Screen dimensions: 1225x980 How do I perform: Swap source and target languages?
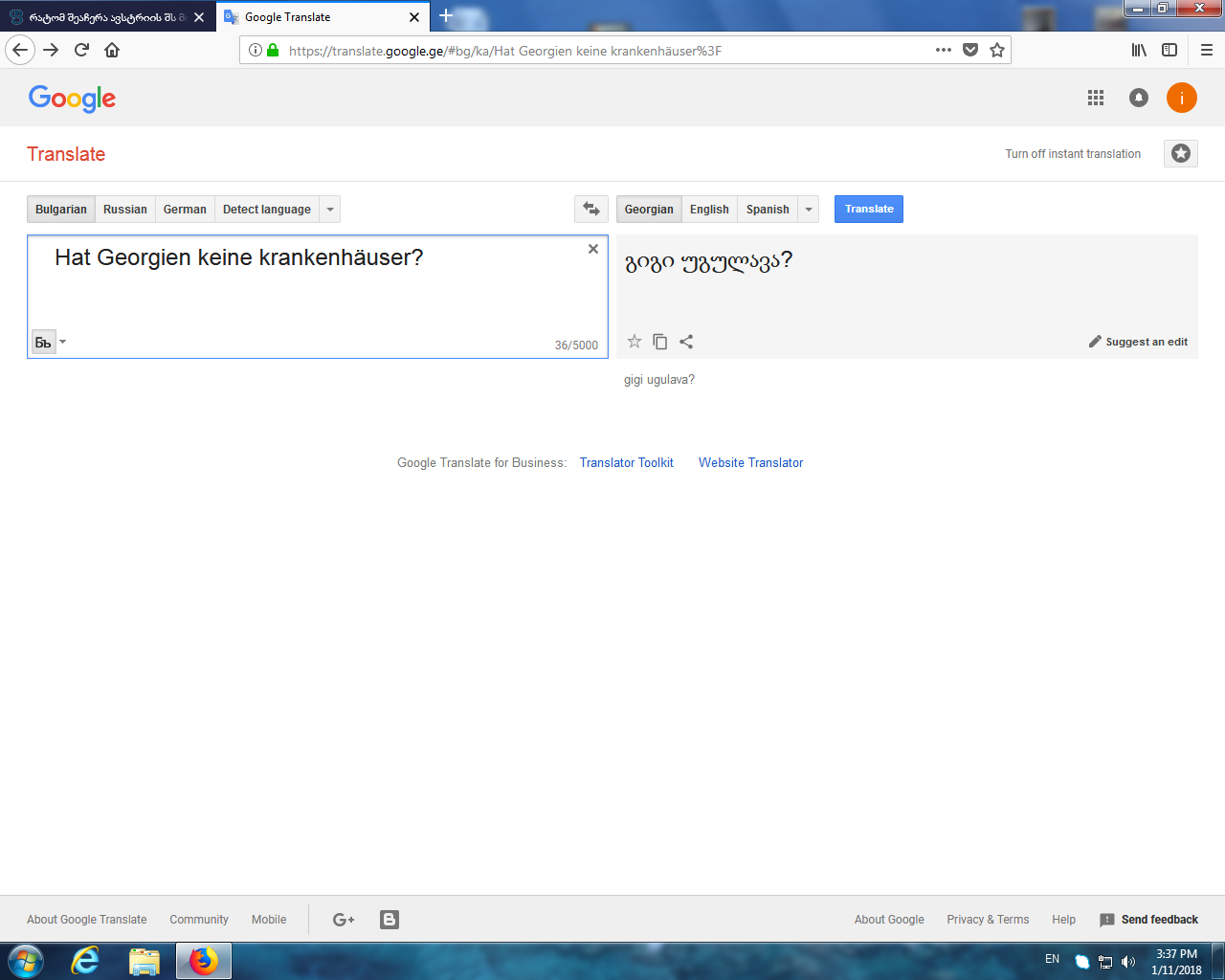coord(591,209)
